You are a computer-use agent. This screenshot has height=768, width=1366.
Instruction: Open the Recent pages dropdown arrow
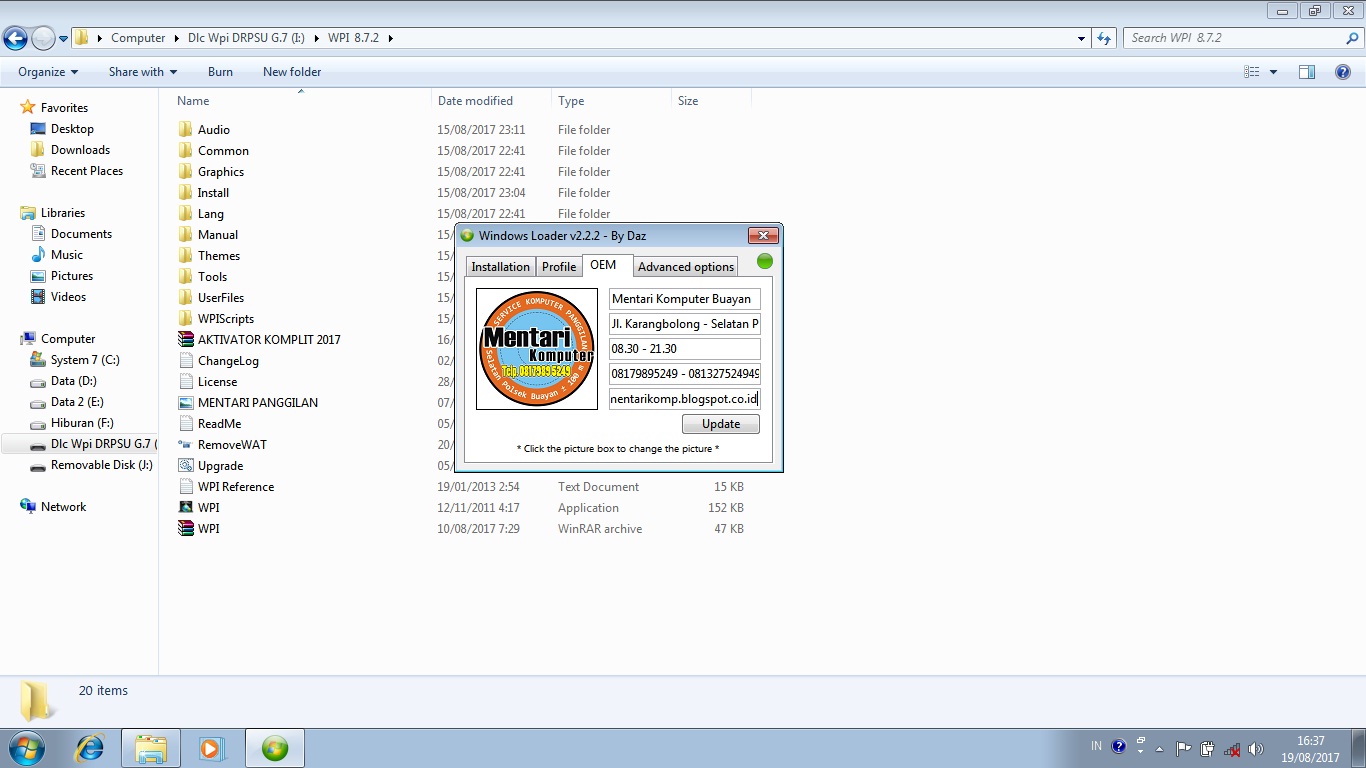point(64,39)
